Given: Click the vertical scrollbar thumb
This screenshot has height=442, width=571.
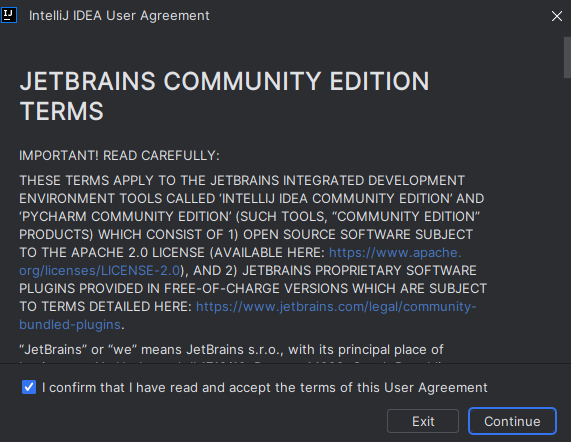Looking at the screenshot, I should click(567, 57).
